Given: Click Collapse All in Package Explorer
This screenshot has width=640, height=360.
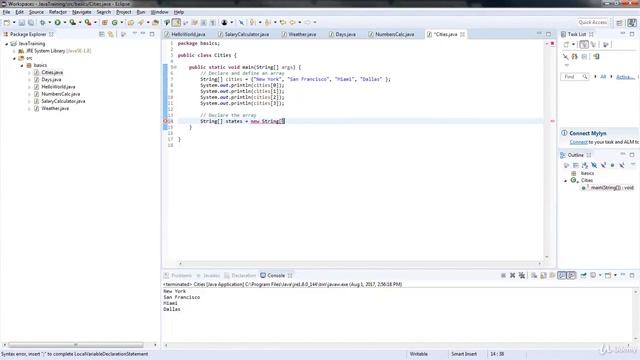Looking at the screenshot, I should coord(102,34).
